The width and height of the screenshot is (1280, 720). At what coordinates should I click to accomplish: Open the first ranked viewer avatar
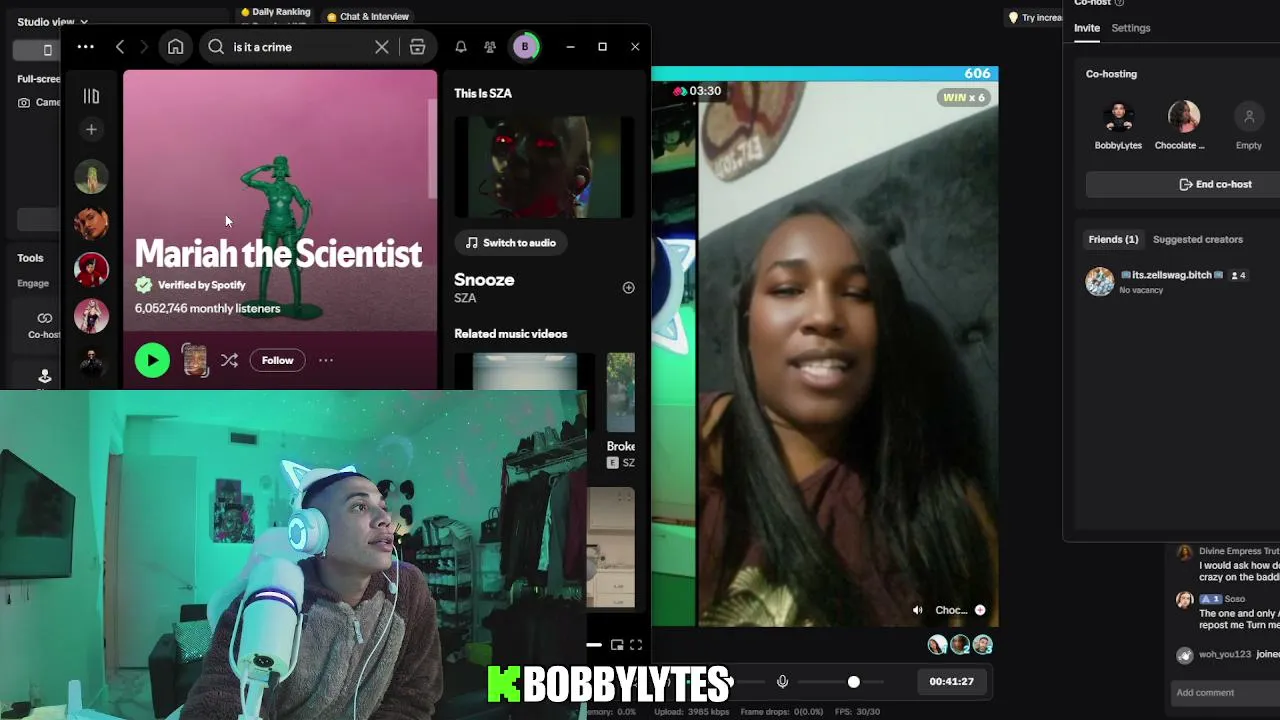(937, 645)
